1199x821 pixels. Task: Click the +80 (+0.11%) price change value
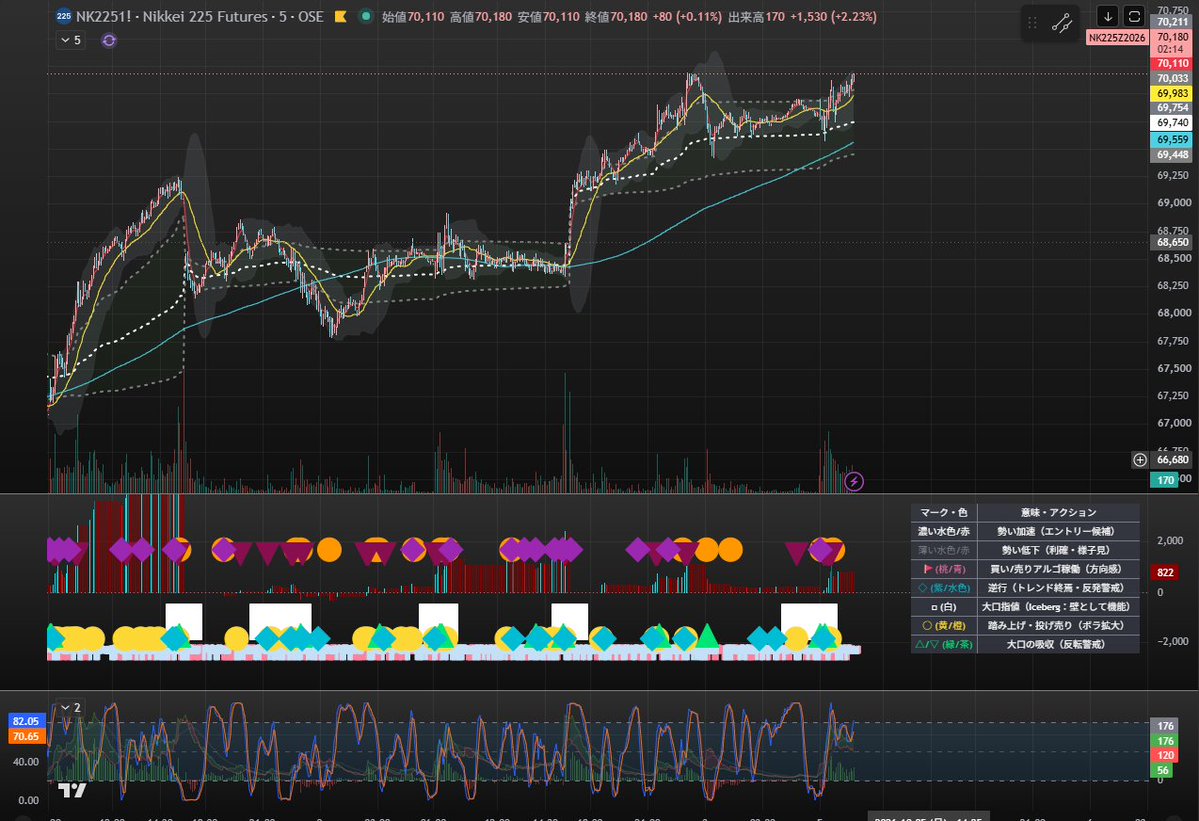click(x=687, y=17)
